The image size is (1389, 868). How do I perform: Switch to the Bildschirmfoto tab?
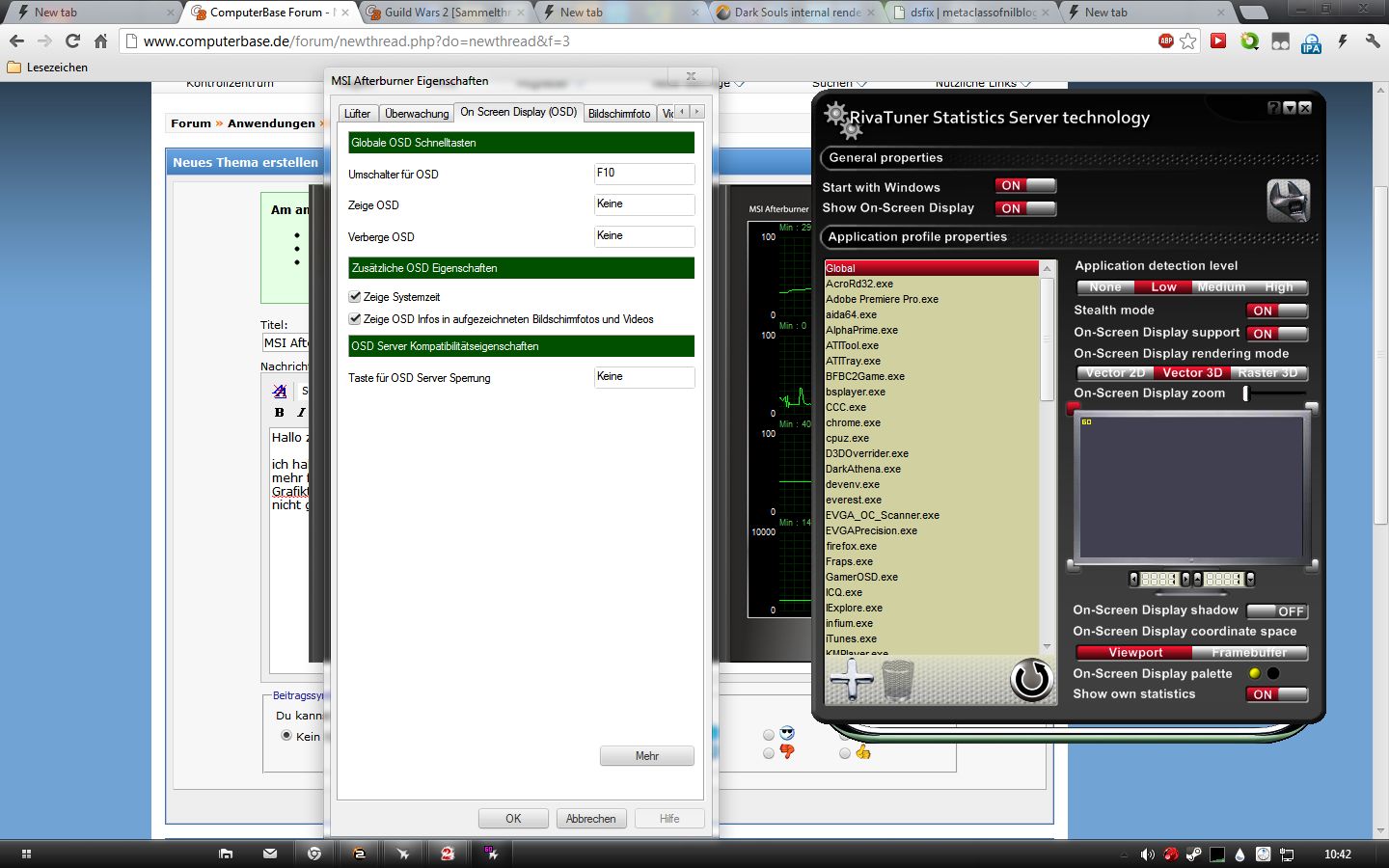(x=619, y=114)
